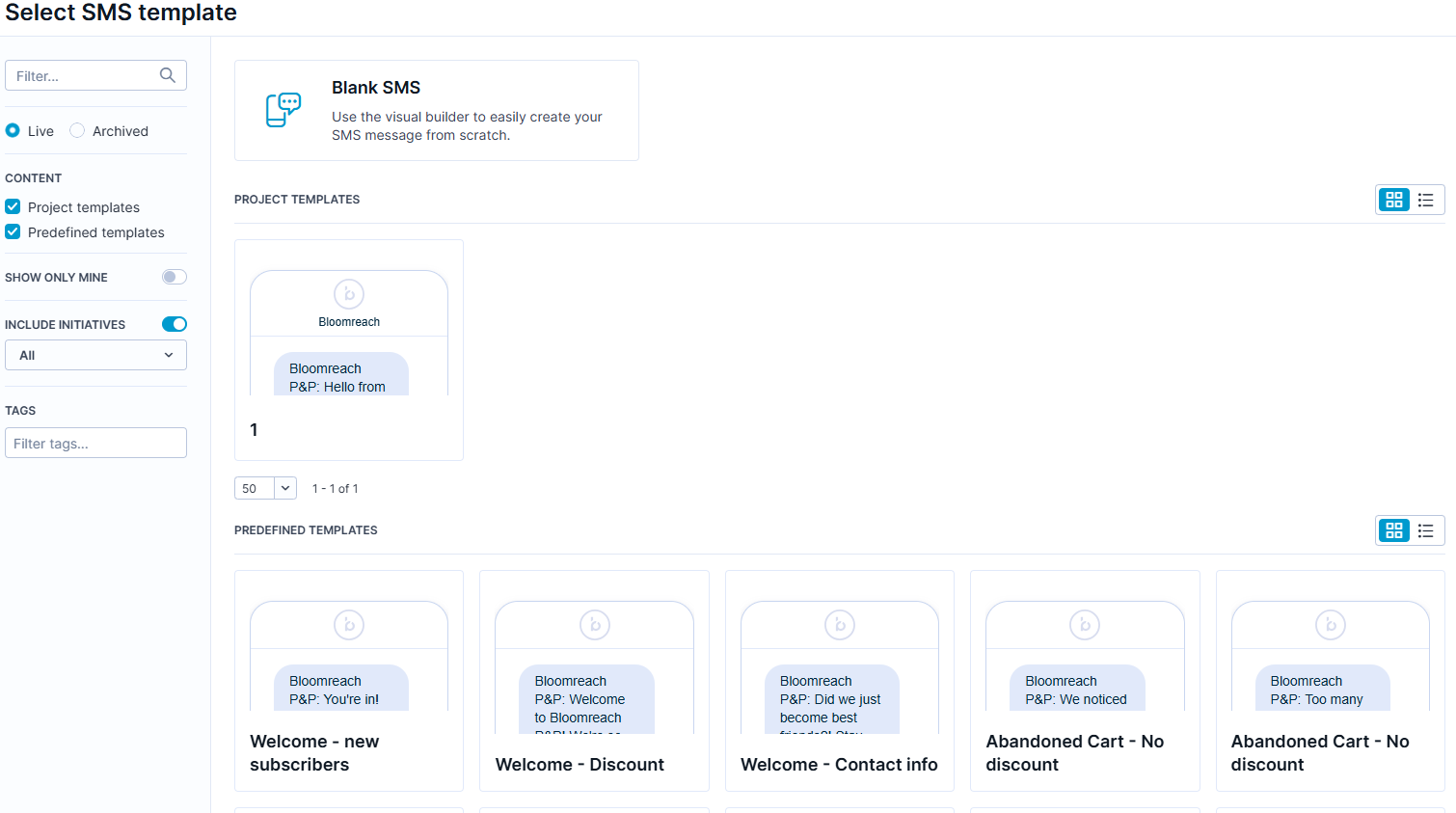Select the Welcome - Discount template
The image size is (1456, 813).
click(594, 681)
